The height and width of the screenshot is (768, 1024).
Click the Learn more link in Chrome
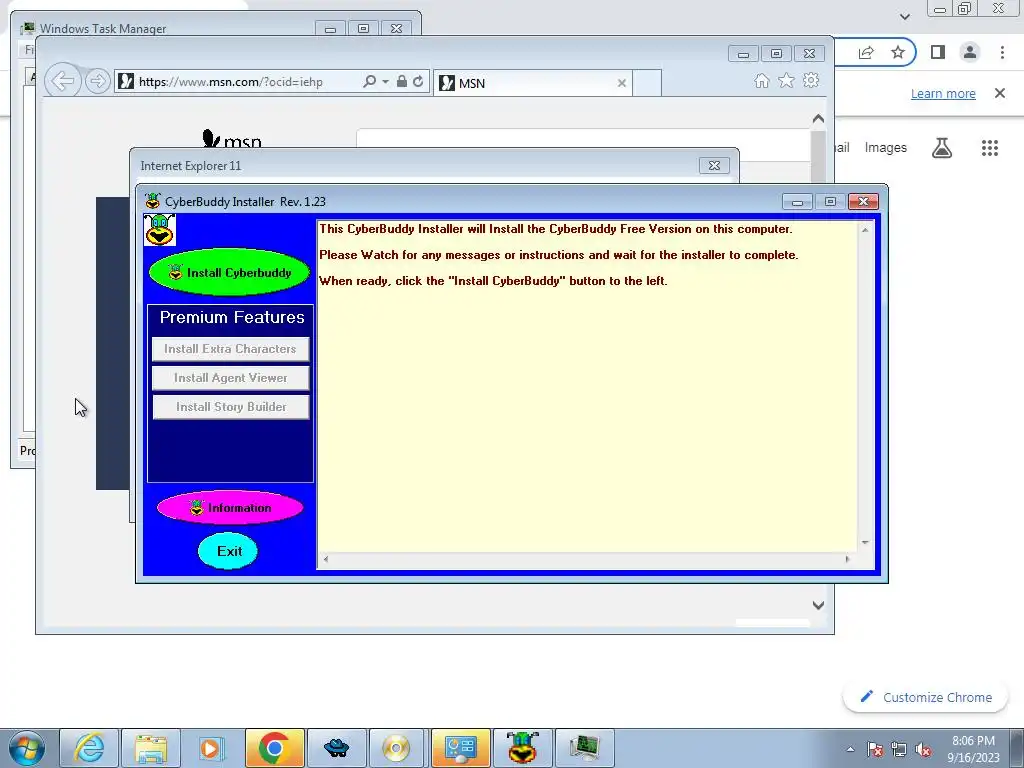click(x=943, y=93)
